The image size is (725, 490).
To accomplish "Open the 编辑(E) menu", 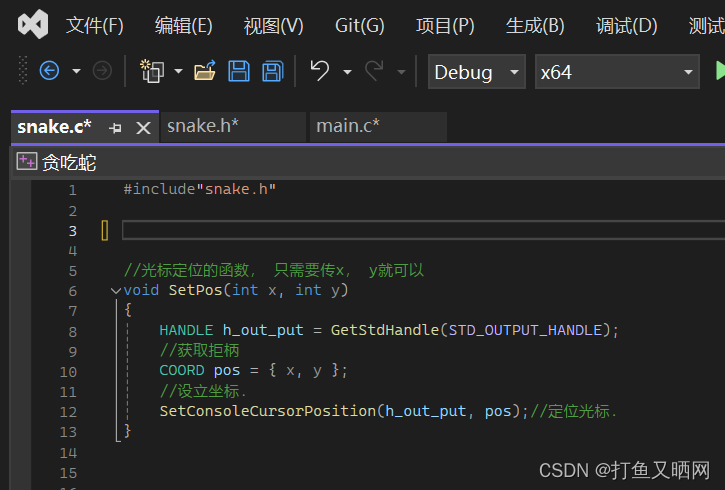I will (184, 25).
